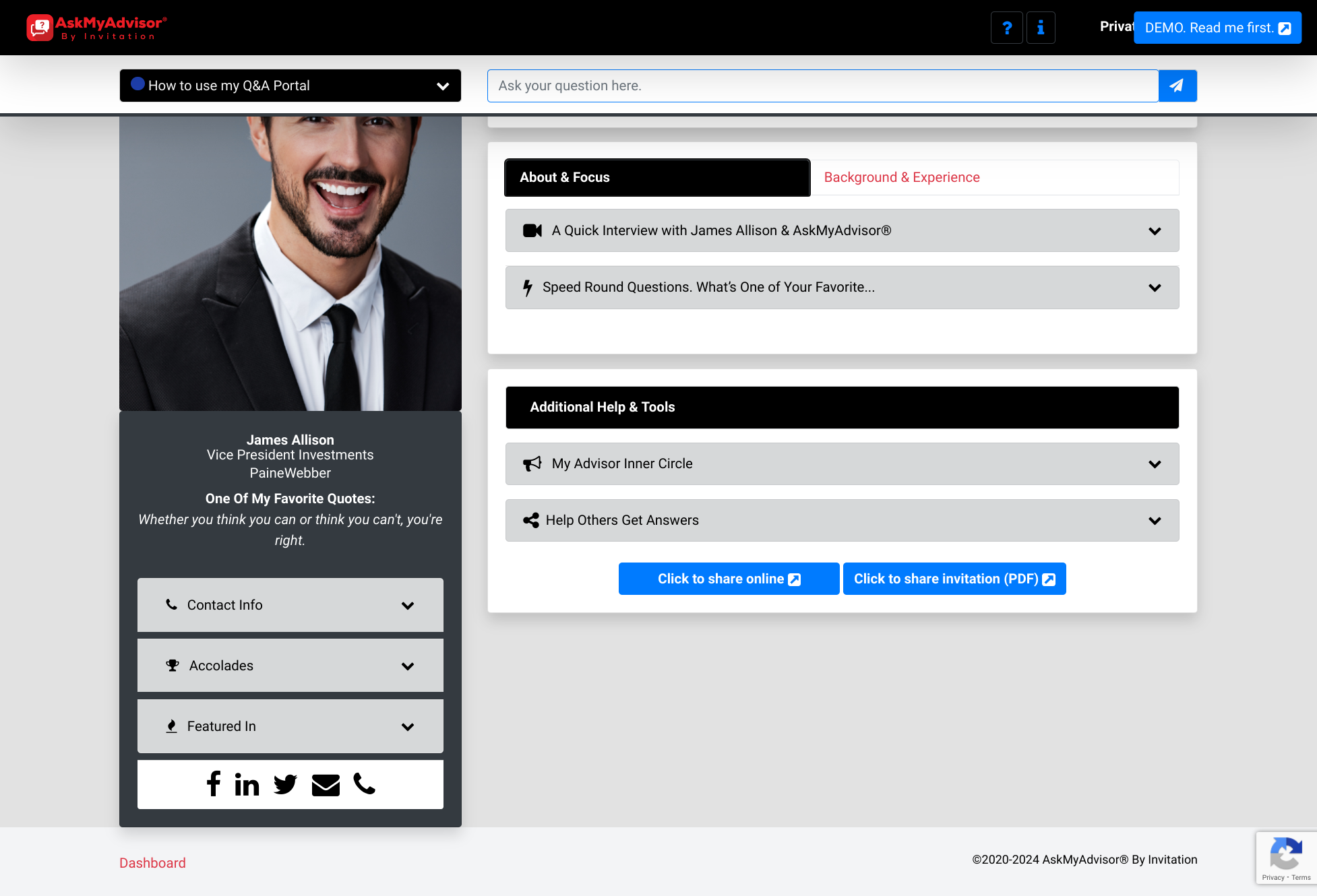Click the PaineWebber company text

point(290,473)
